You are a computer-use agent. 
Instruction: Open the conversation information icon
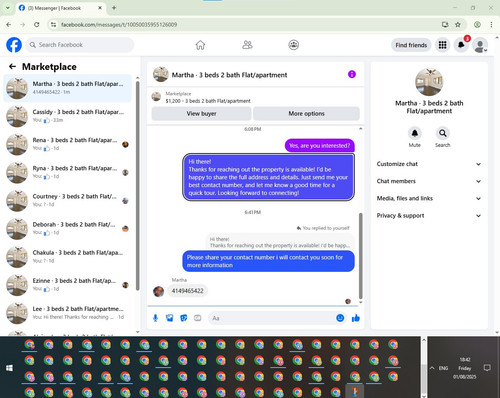pyautogui.click(x=352, y=74)
